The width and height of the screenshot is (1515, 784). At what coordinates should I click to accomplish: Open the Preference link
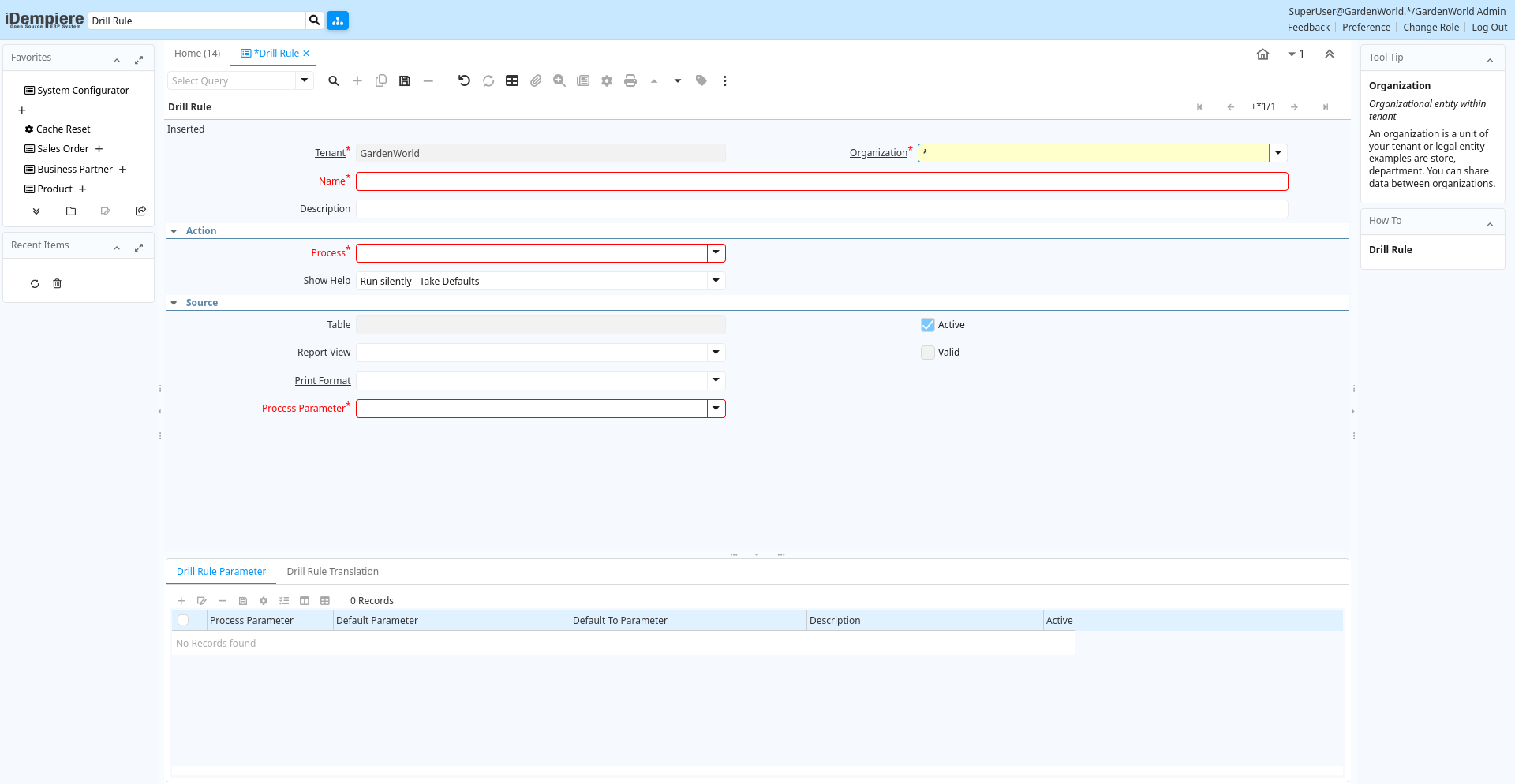[1366, 28]
